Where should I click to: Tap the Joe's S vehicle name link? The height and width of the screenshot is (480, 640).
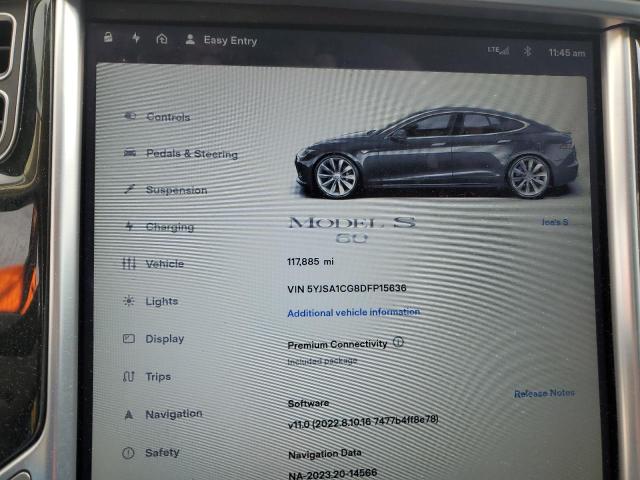[x=555, y=222]
